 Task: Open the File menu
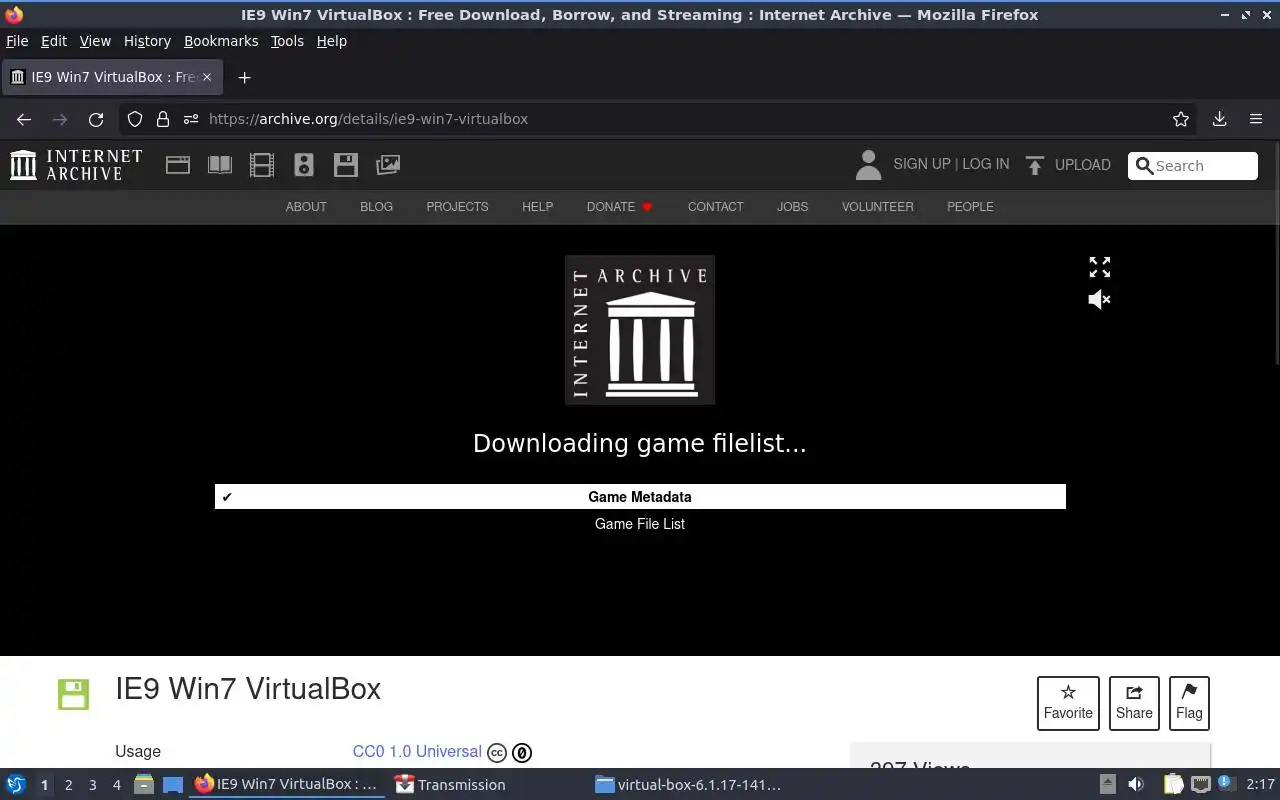tap(17, 41)
